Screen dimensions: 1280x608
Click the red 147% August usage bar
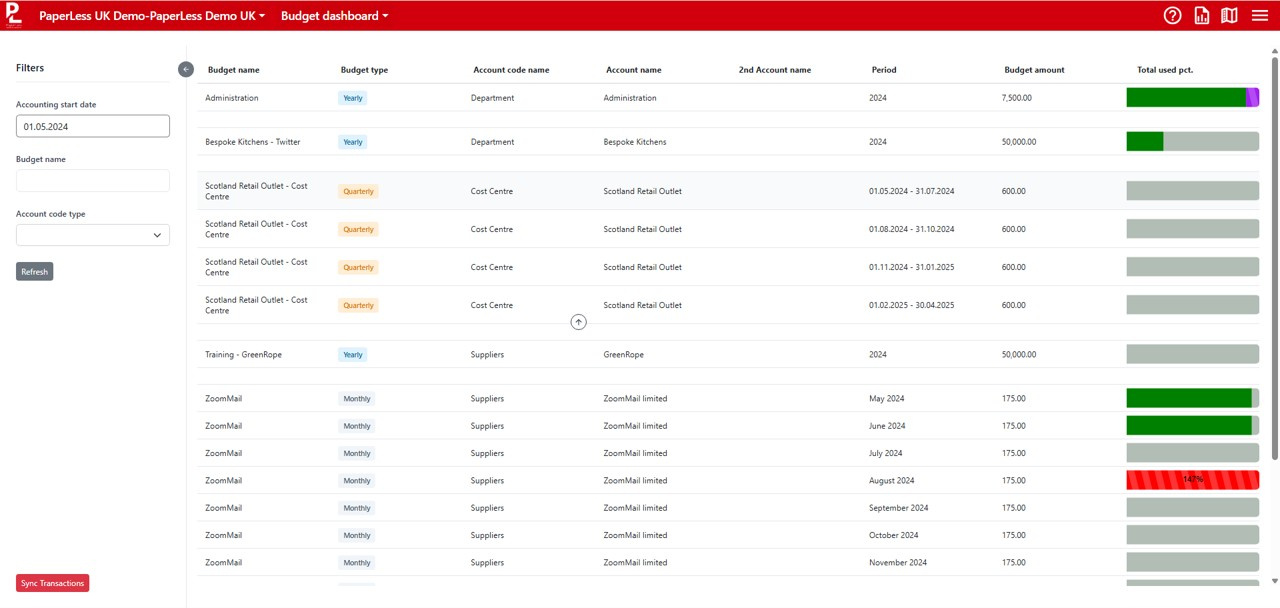coord(1192,480)
